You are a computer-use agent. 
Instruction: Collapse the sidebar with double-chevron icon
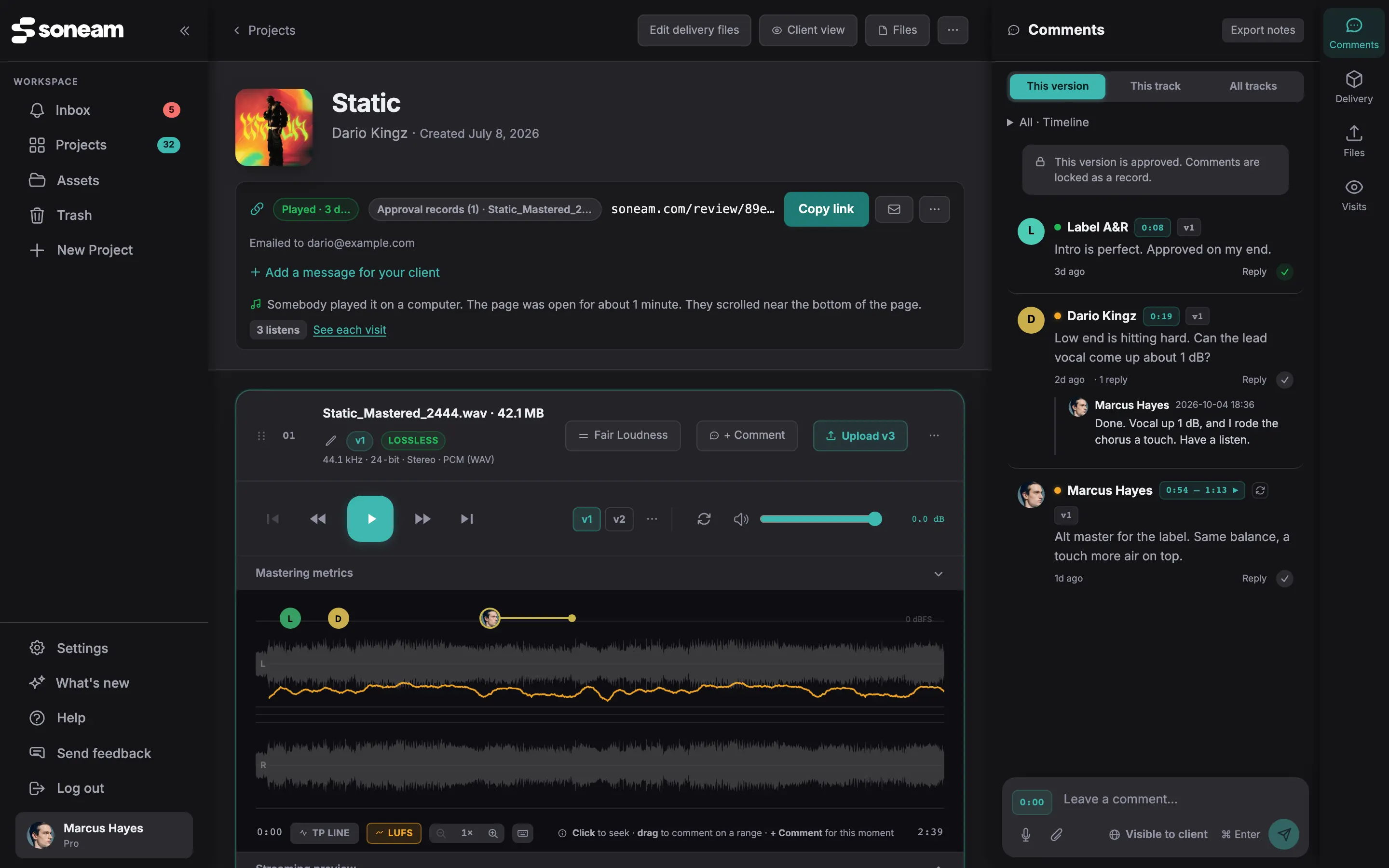tap(184, 30)
